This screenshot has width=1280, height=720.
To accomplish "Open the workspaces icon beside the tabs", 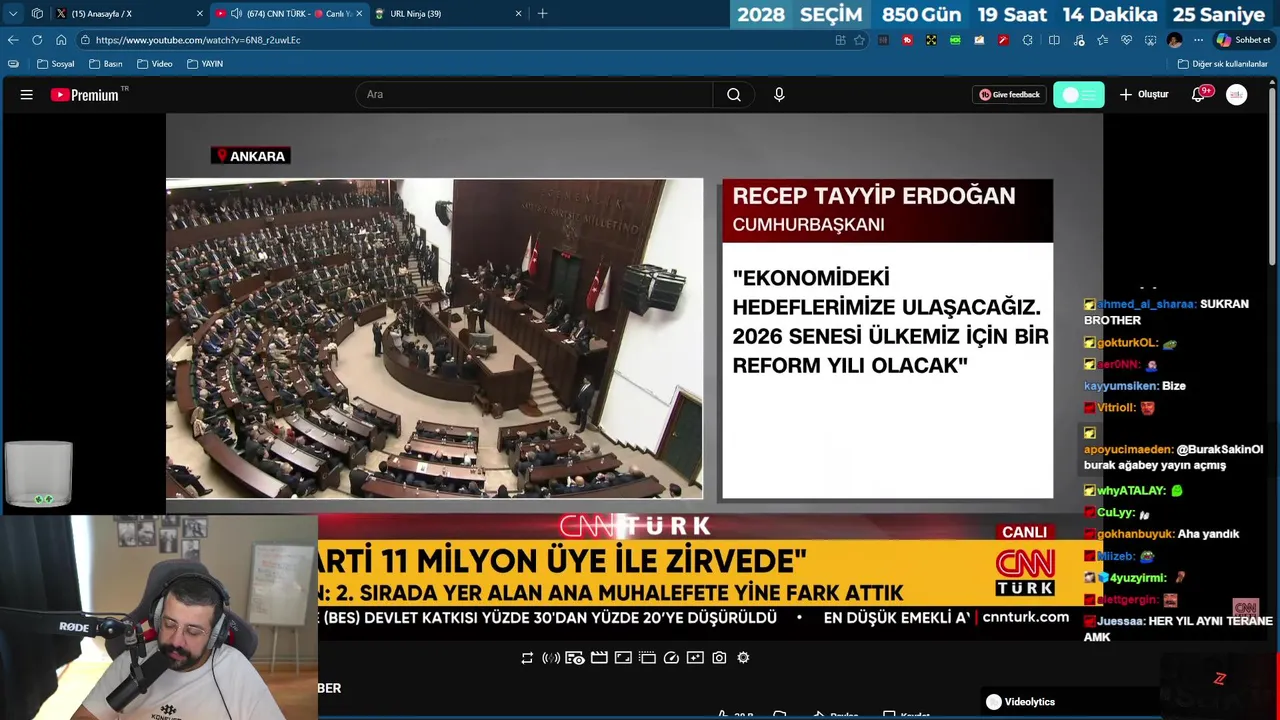I will (x=37, y=13).
